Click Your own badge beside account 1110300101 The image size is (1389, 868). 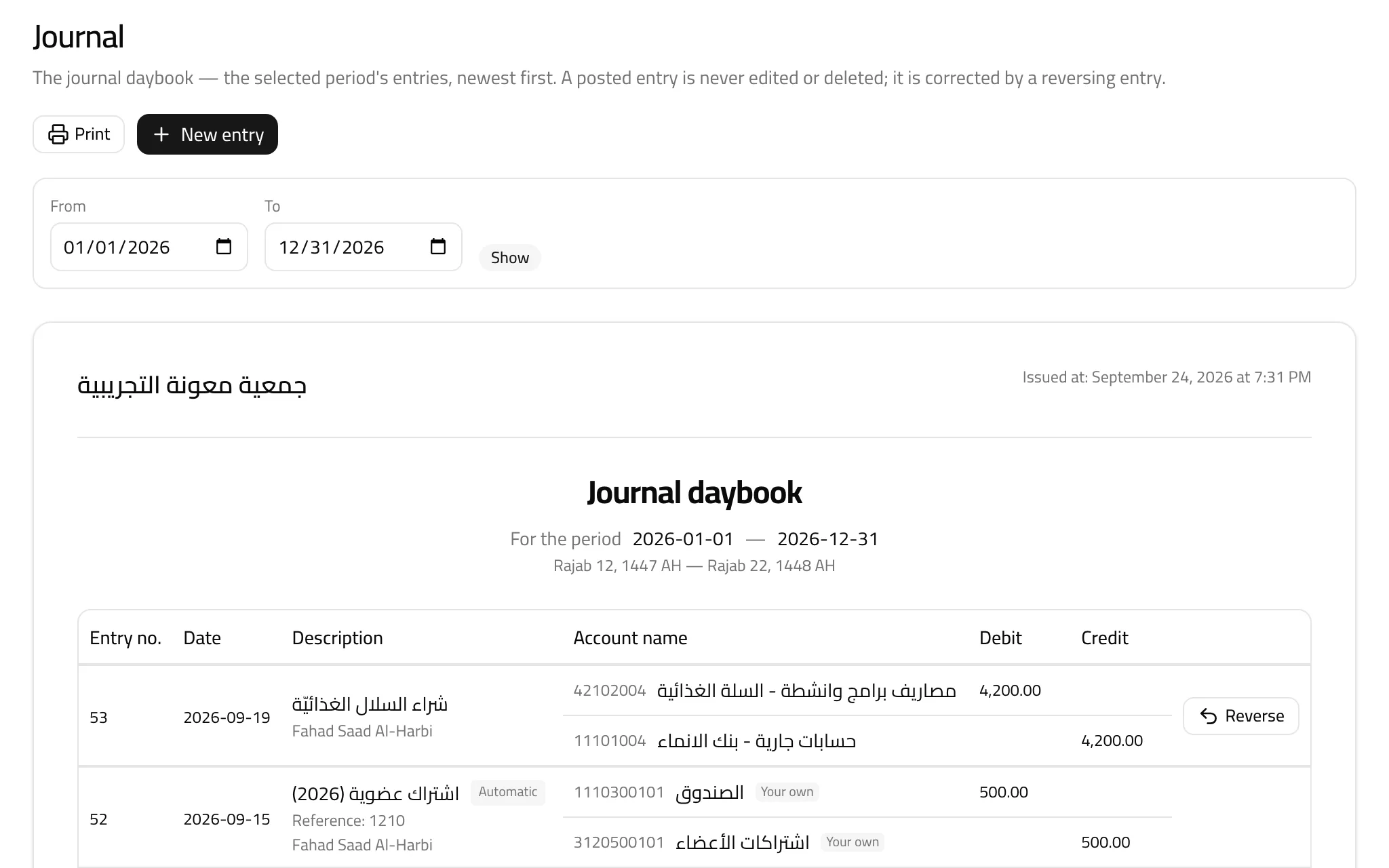pos(787,792)
